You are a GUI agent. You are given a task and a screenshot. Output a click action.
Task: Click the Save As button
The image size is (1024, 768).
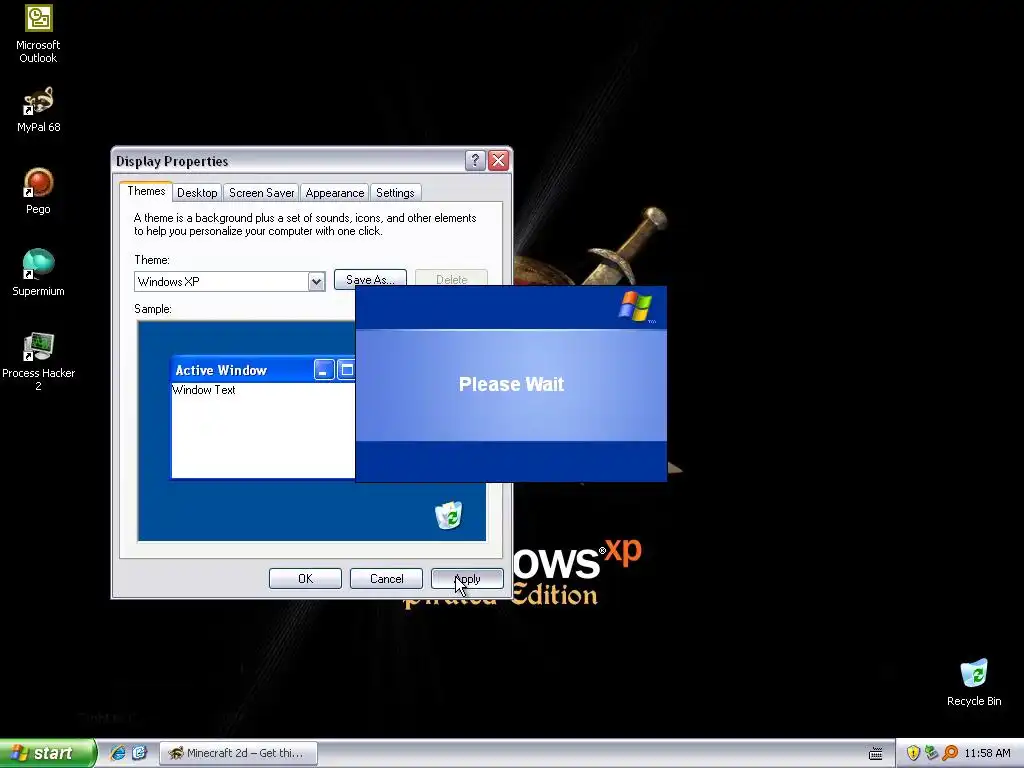[370, 279]
